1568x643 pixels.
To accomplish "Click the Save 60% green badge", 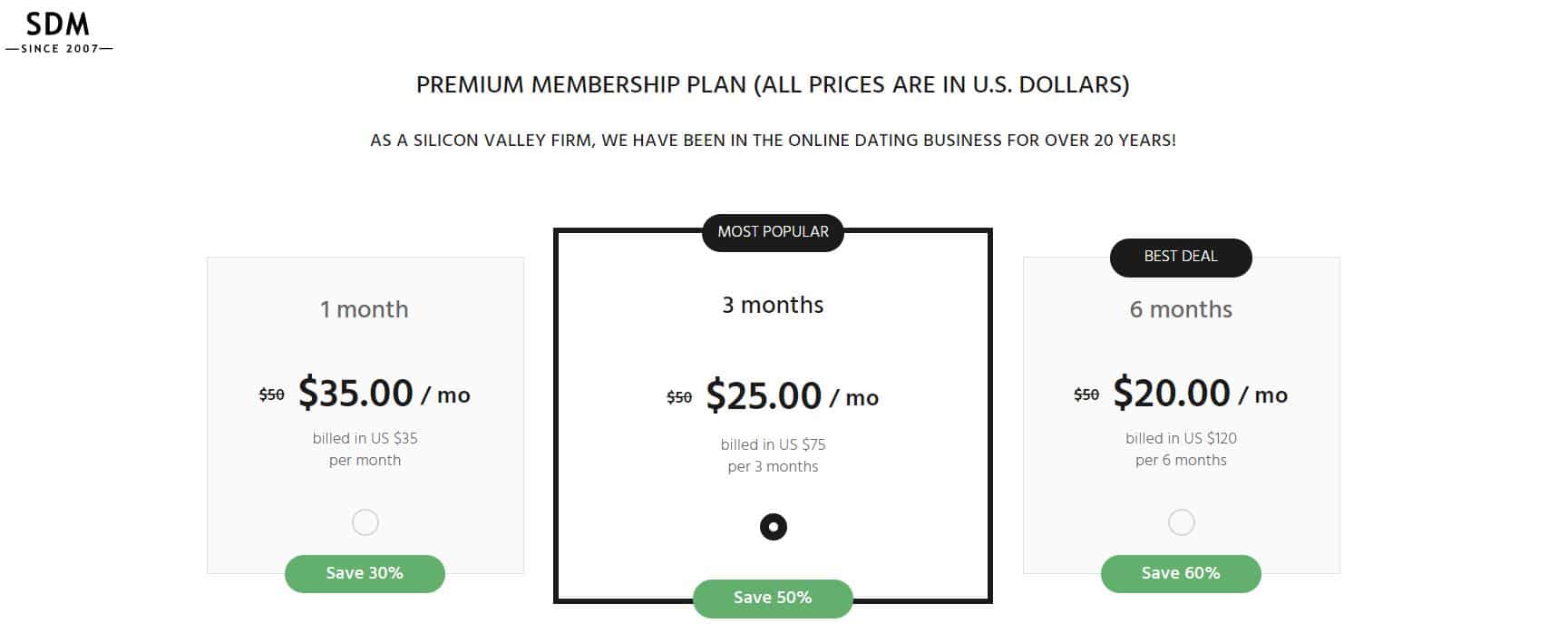I will coord(1181,573).
